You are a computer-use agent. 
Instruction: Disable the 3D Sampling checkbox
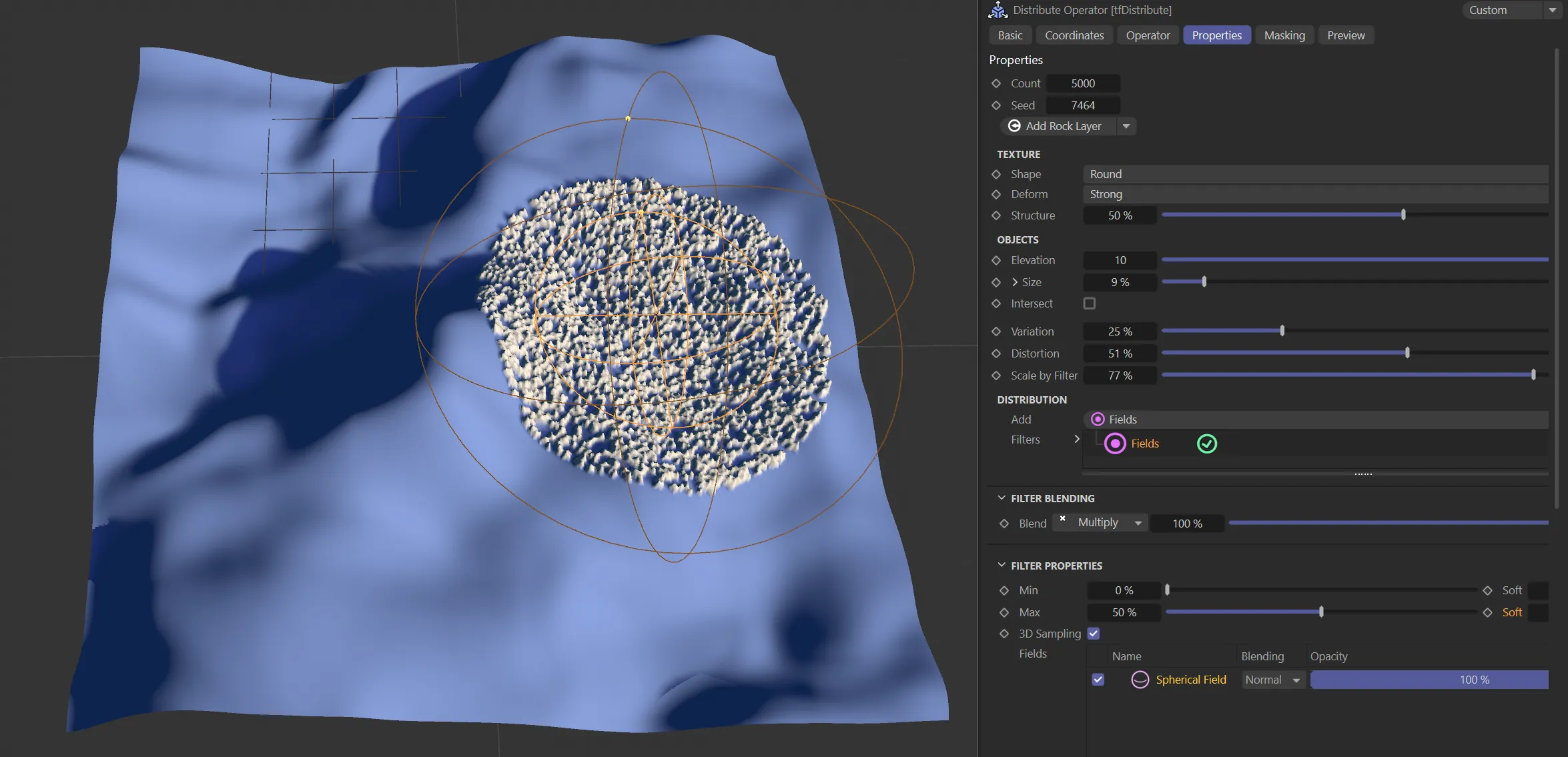[x=1094, y=634]
